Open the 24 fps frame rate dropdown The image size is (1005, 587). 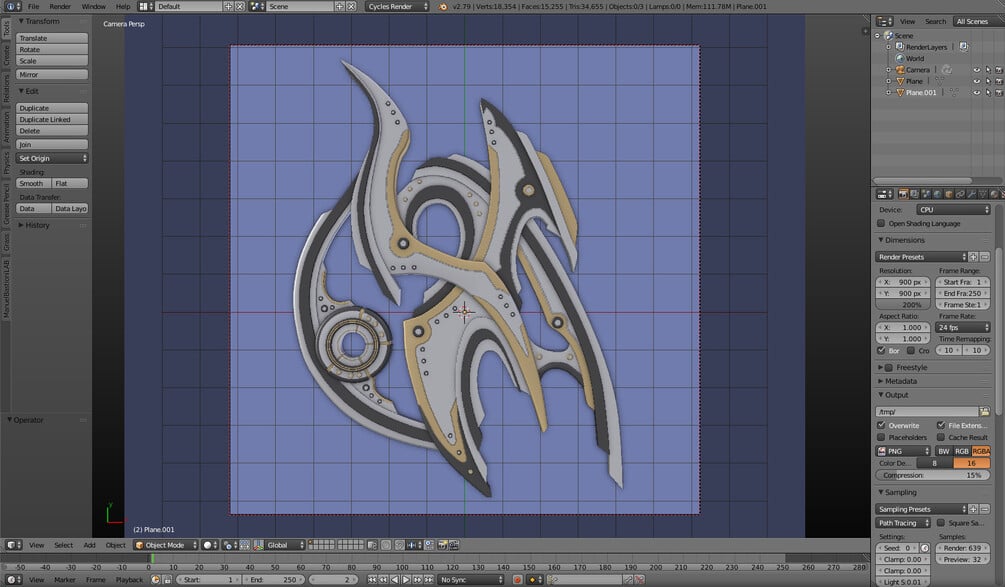[963, 327]
